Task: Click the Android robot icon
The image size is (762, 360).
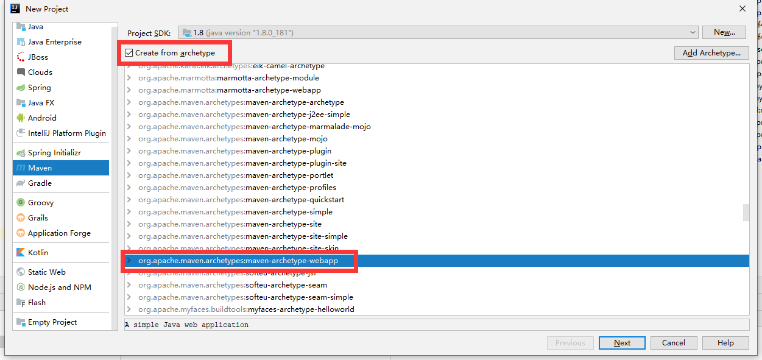Action: [x=20, y=118]
